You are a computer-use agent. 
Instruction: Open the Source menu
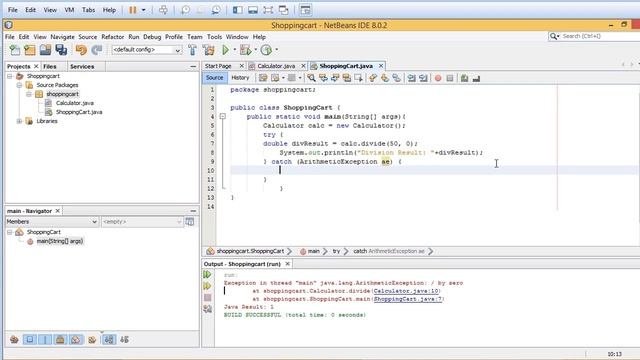pos(87,37)
